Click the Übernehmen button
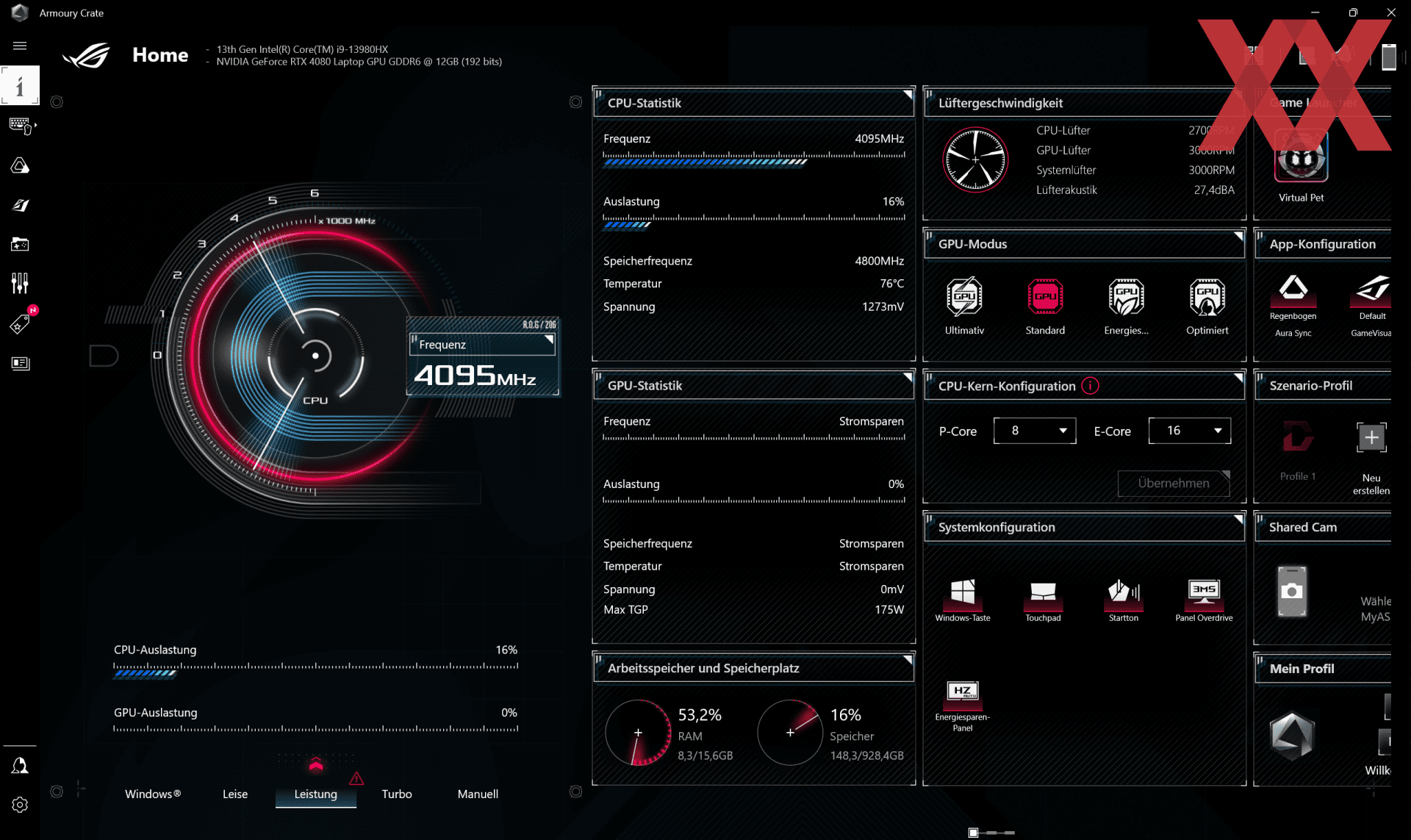This screenshot has height=840, width=1411. coord(1173,483)
